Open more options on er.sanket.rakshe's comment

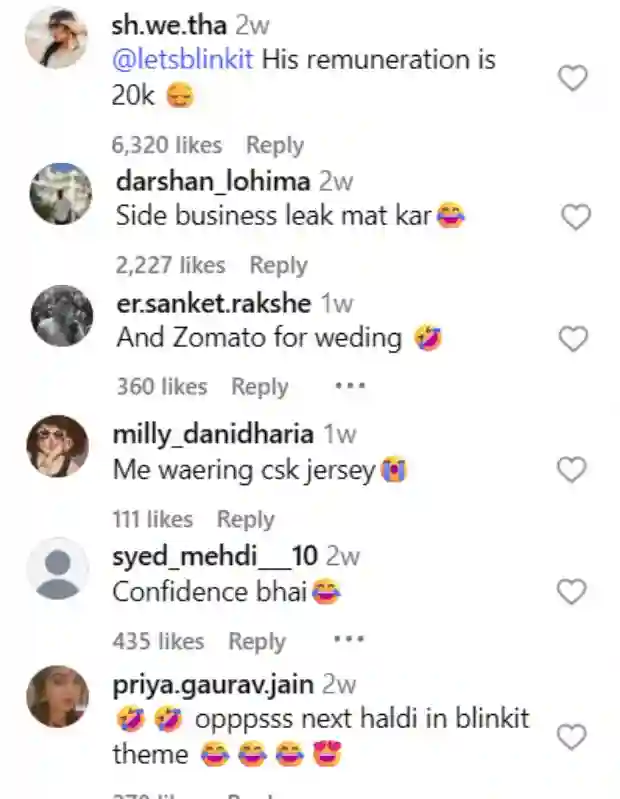350,385
